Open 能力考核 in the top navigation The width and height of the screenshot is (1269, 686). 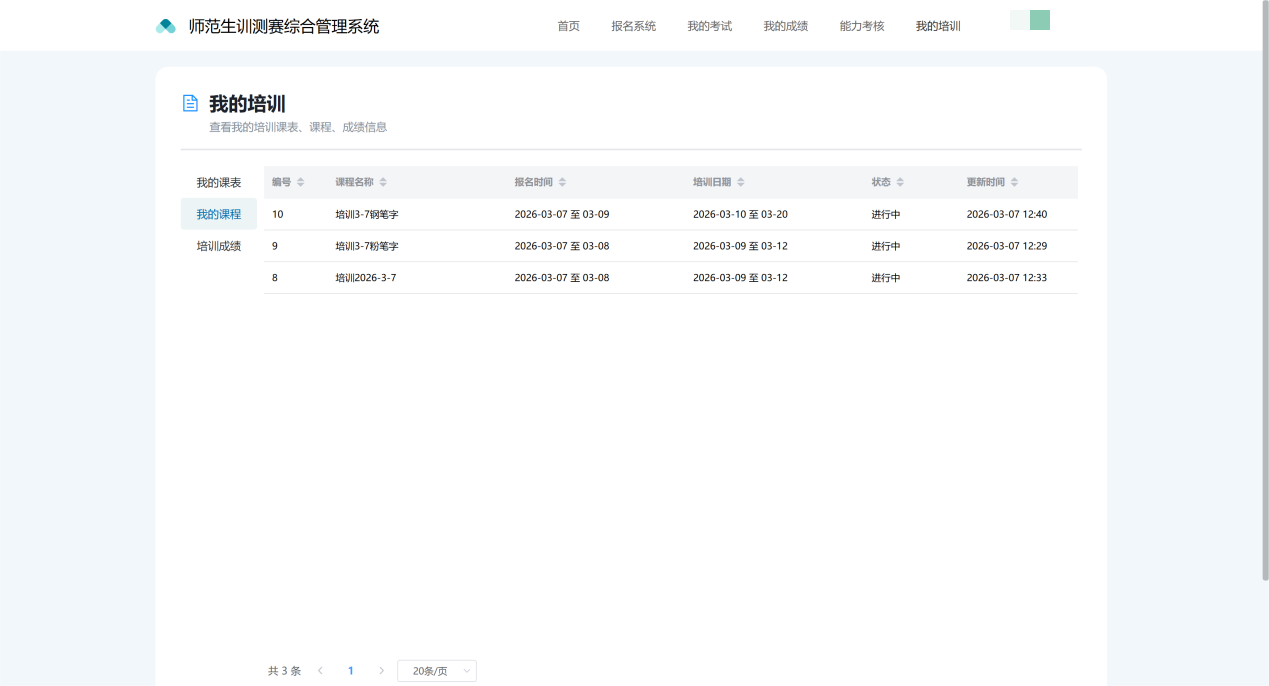(862, 26)
